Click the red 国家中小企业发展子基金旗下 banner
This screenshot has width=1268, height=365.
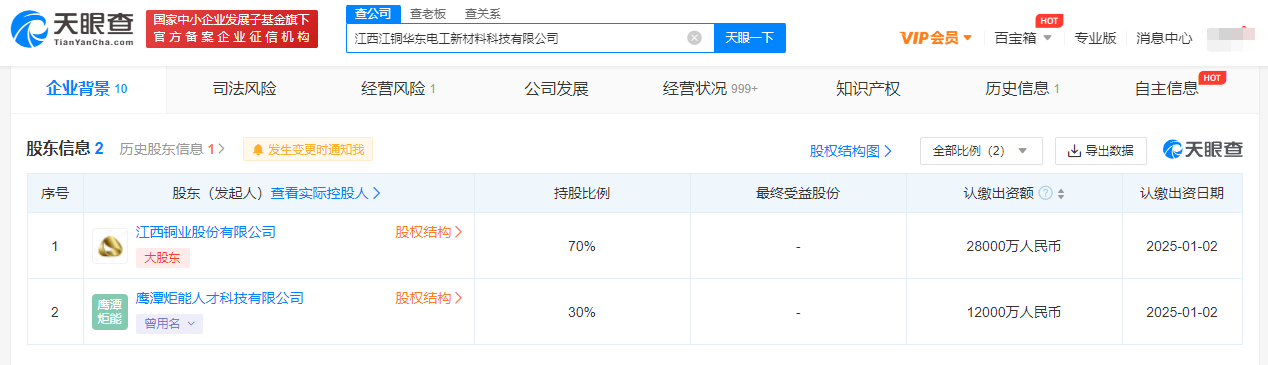232,29
